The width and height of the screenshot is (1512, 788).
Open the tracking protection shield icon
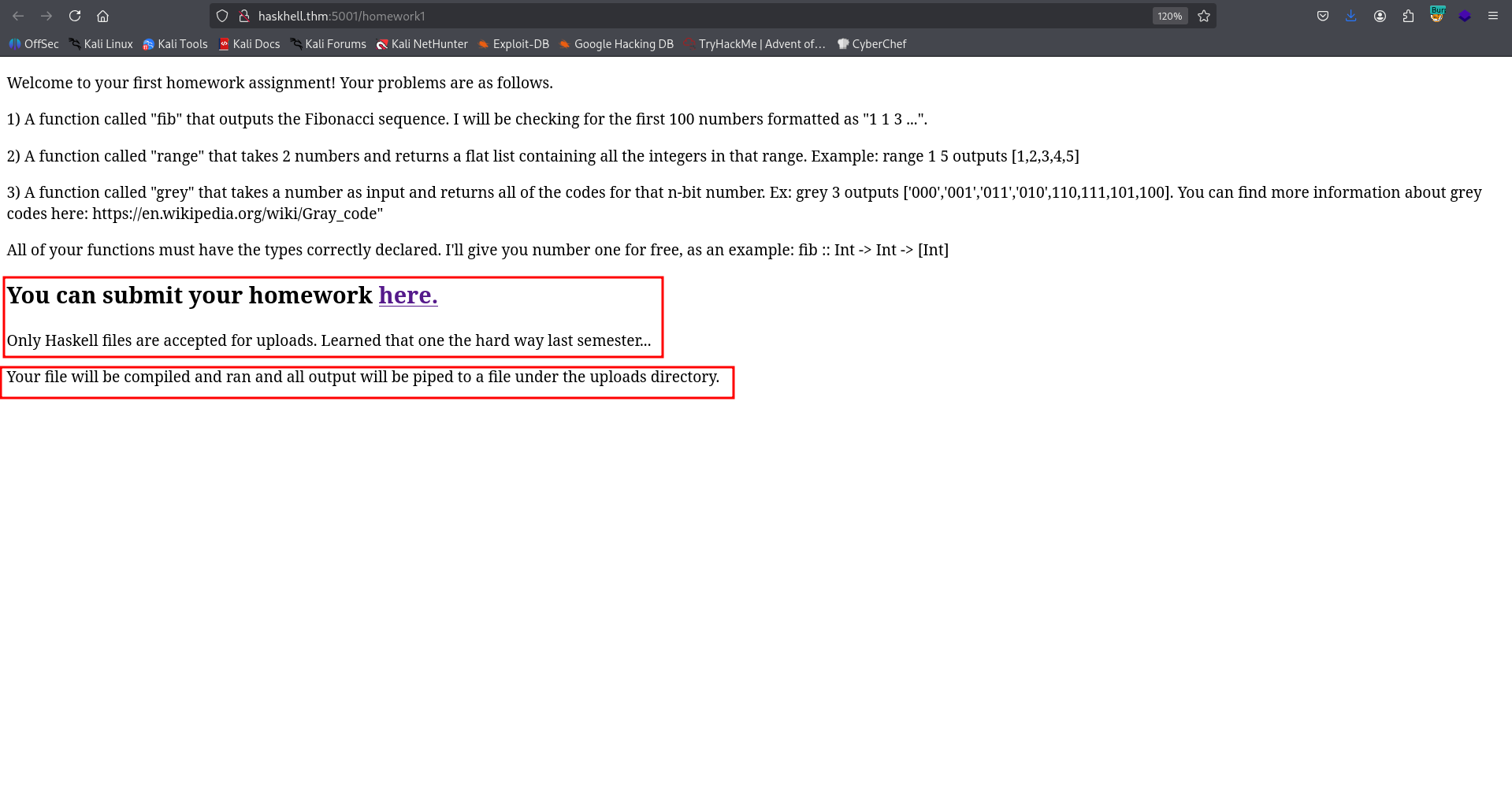click(x=222, y=16)
